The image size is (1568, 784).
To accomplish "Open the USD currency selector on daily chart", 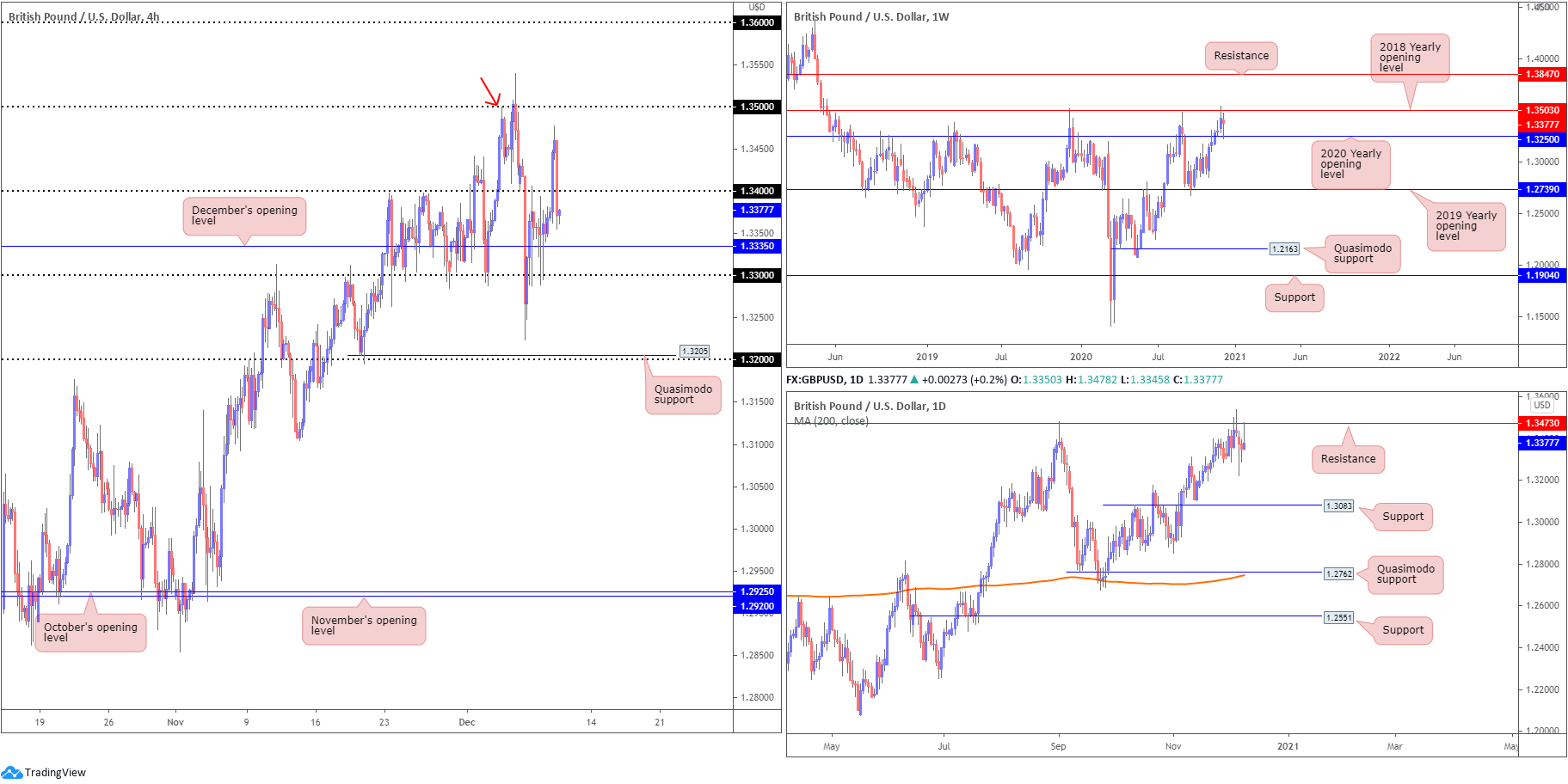I will (x=1542, y=405).
